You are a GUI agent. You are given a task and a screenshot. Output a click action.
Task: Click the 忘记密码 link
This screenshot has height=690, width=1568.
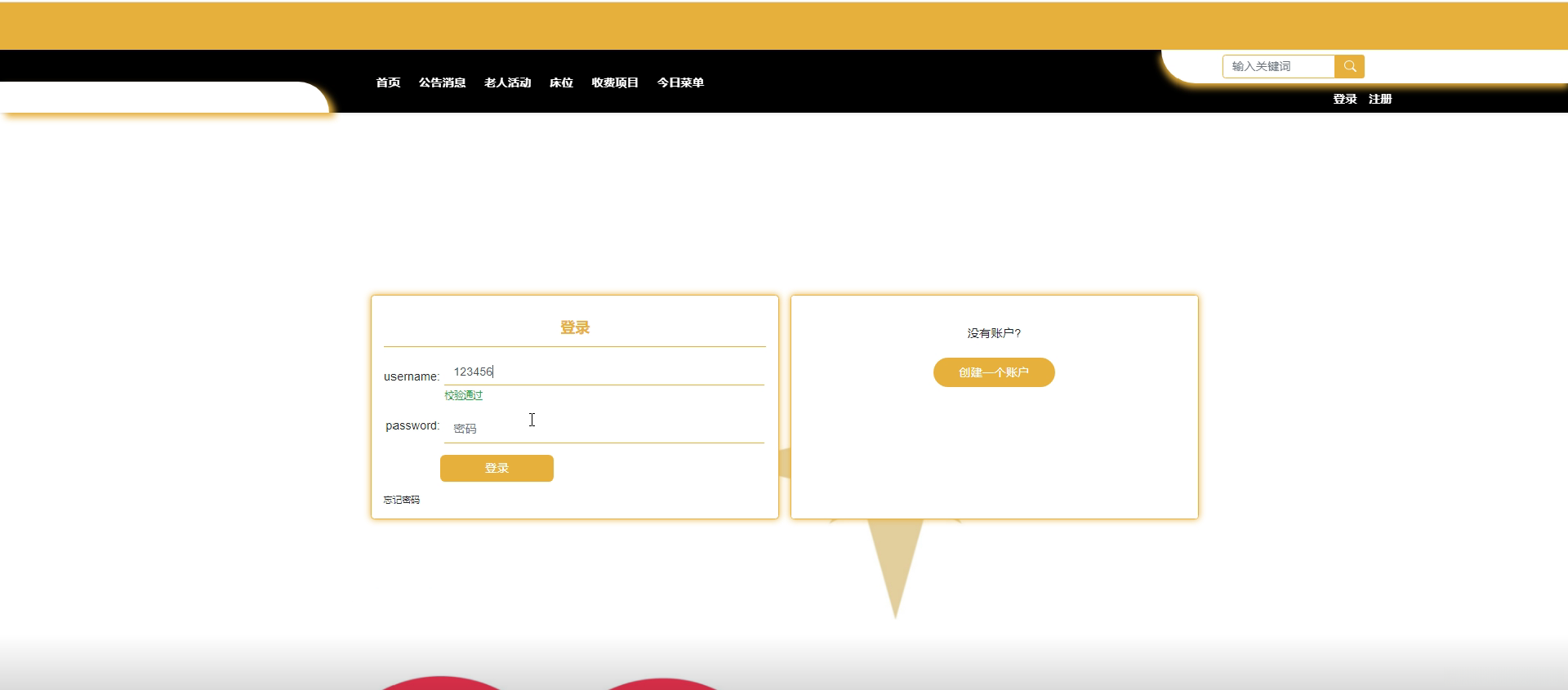402,500
